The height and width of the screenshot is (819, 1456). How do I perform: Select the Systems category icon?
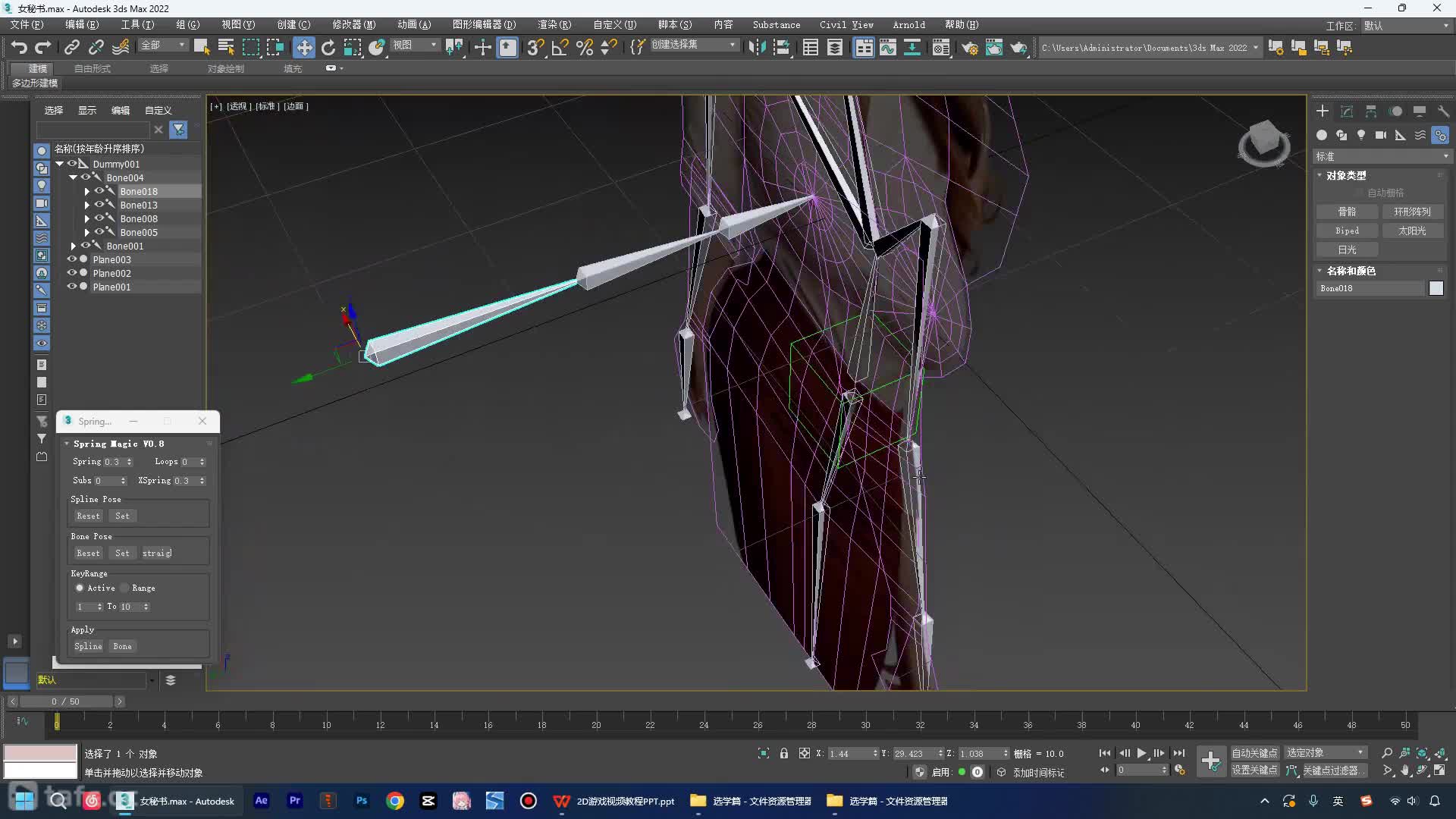point(1440,135)
